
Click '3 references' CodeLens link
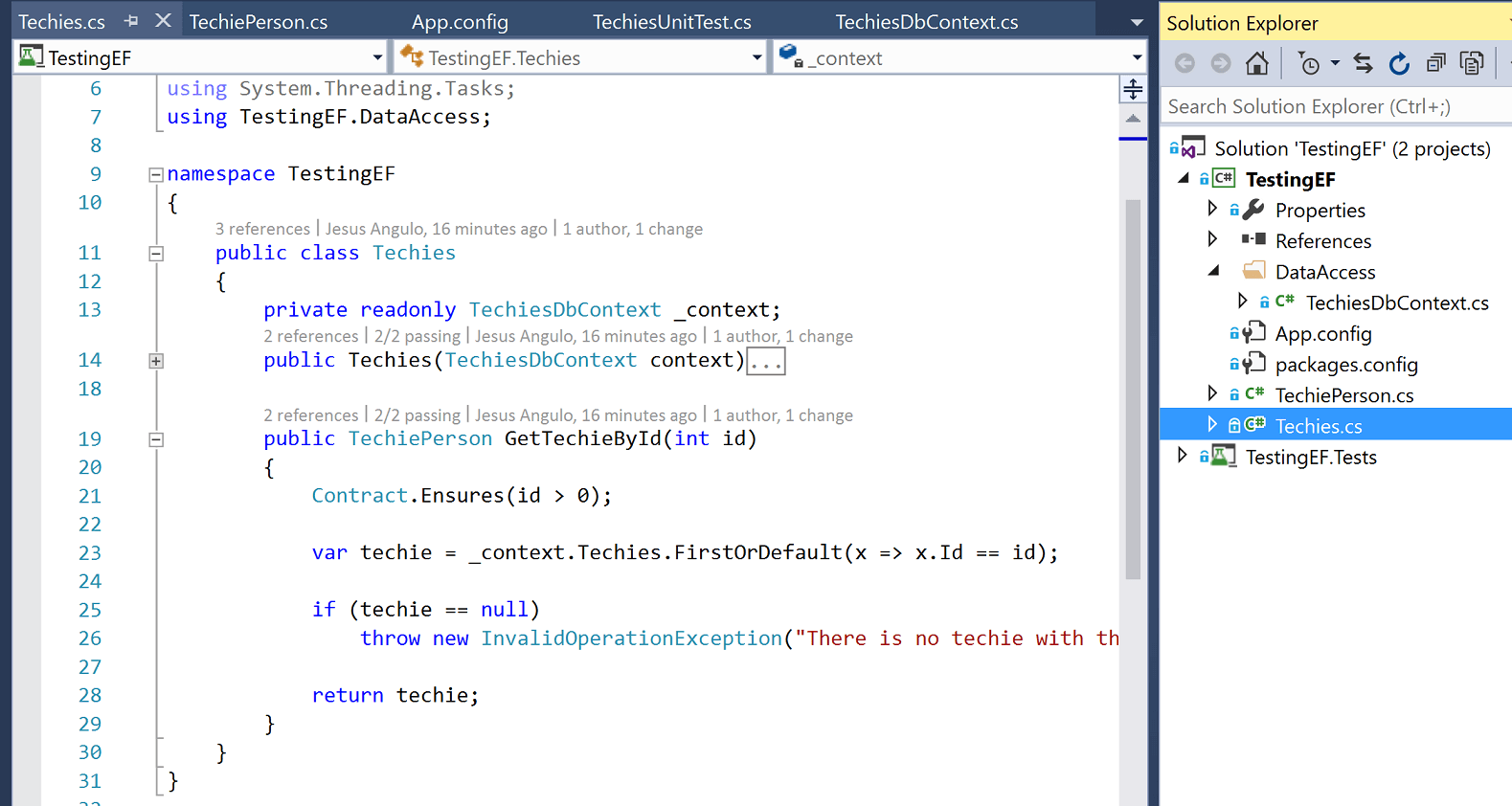tap(262, 229)
